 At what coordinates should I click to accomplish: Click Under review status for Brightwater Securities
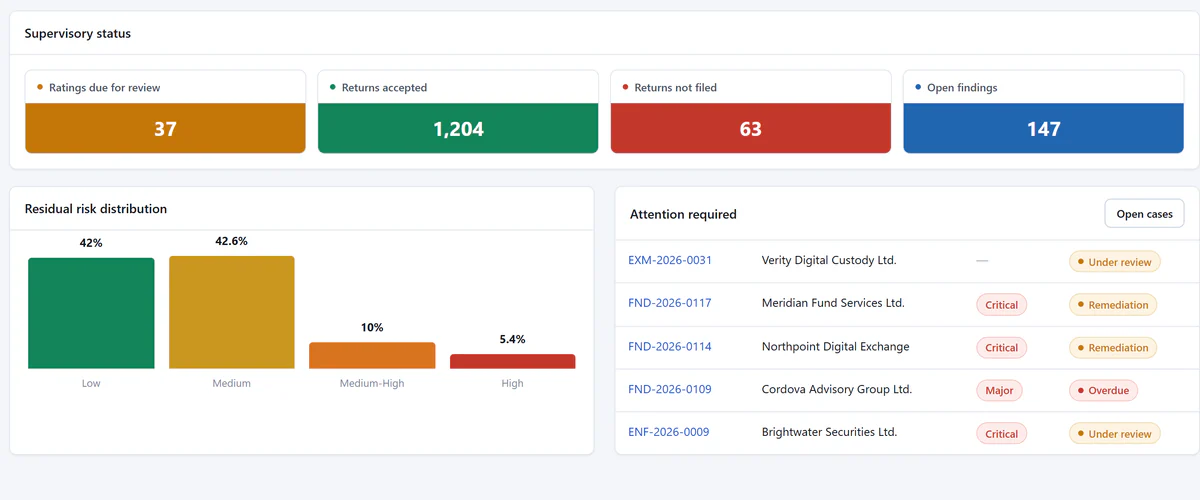tap(1115, 434)
